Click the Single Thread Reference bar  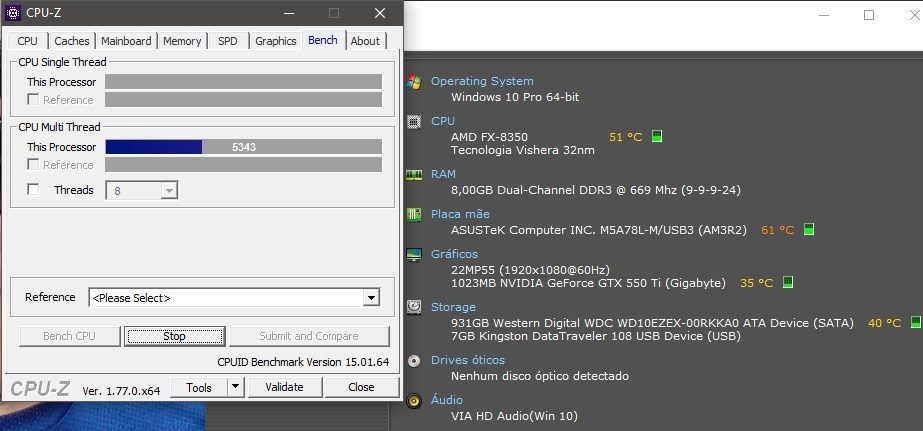click(x=244, y=100)
